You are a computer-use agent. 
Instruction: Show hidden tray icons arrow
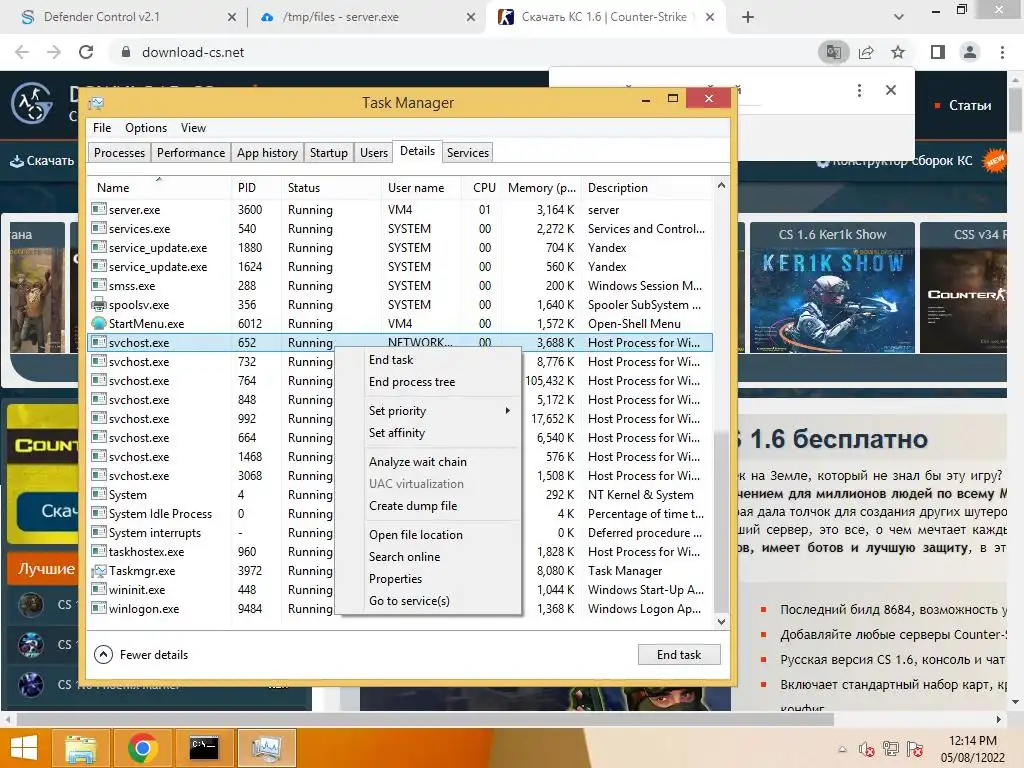[x=842, y=749]
